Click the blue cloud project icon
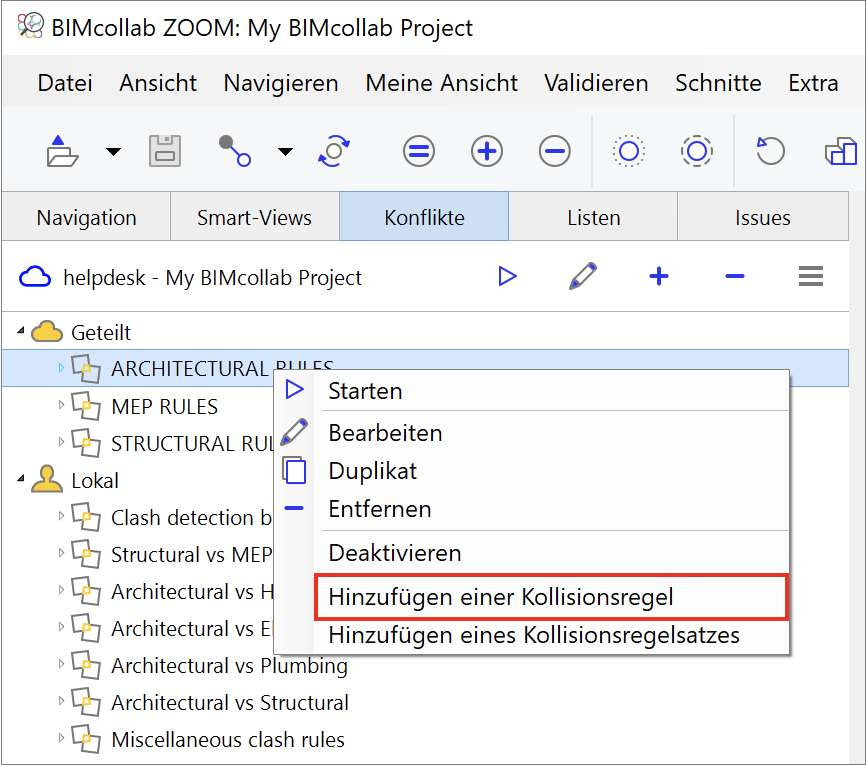The image size is (866, 766). [35, 277]
